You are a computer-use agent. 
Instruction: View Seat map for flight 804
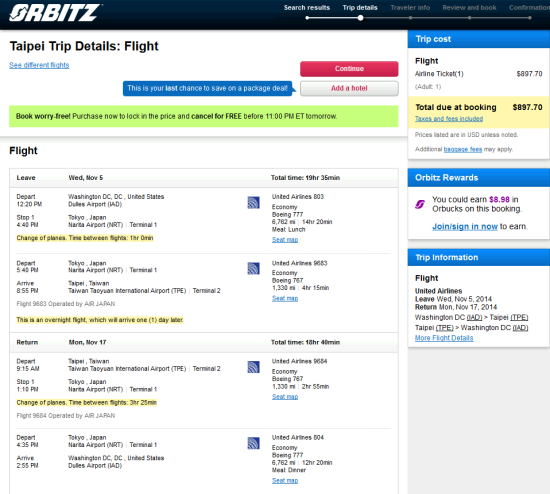(x=285, y=480)
